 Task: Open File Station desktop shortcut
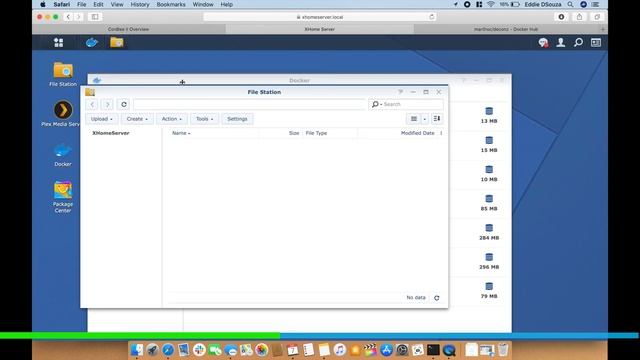point(63,74)
